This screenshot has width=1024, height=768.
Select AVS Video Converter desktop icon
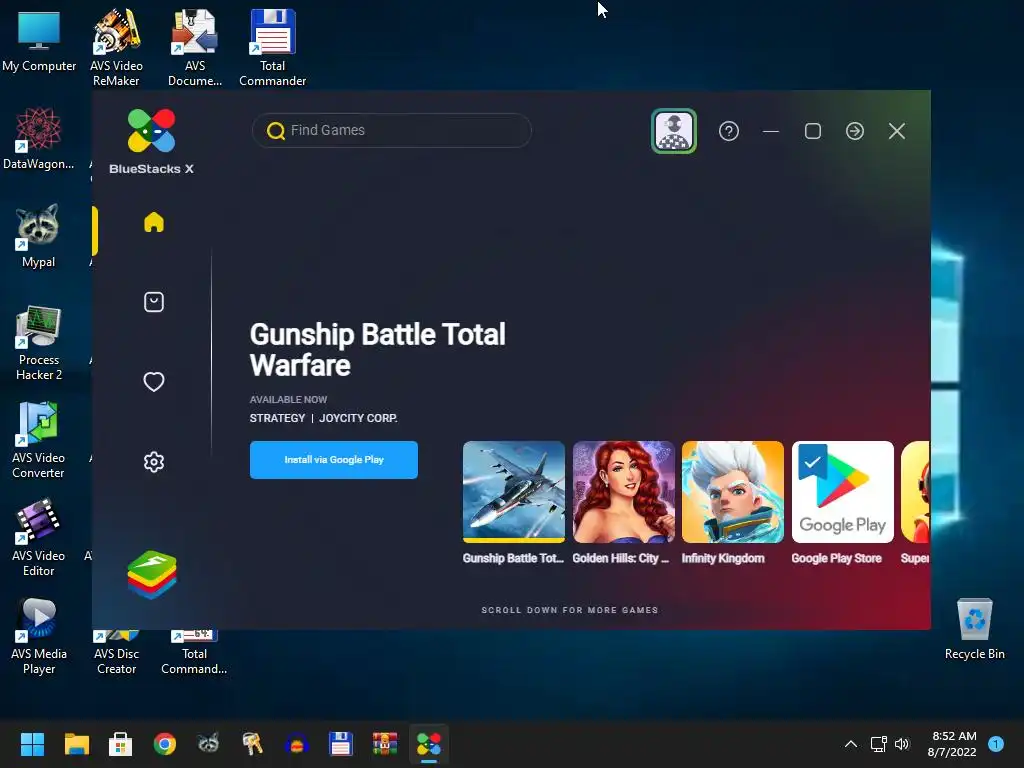(x=38, y=440)
